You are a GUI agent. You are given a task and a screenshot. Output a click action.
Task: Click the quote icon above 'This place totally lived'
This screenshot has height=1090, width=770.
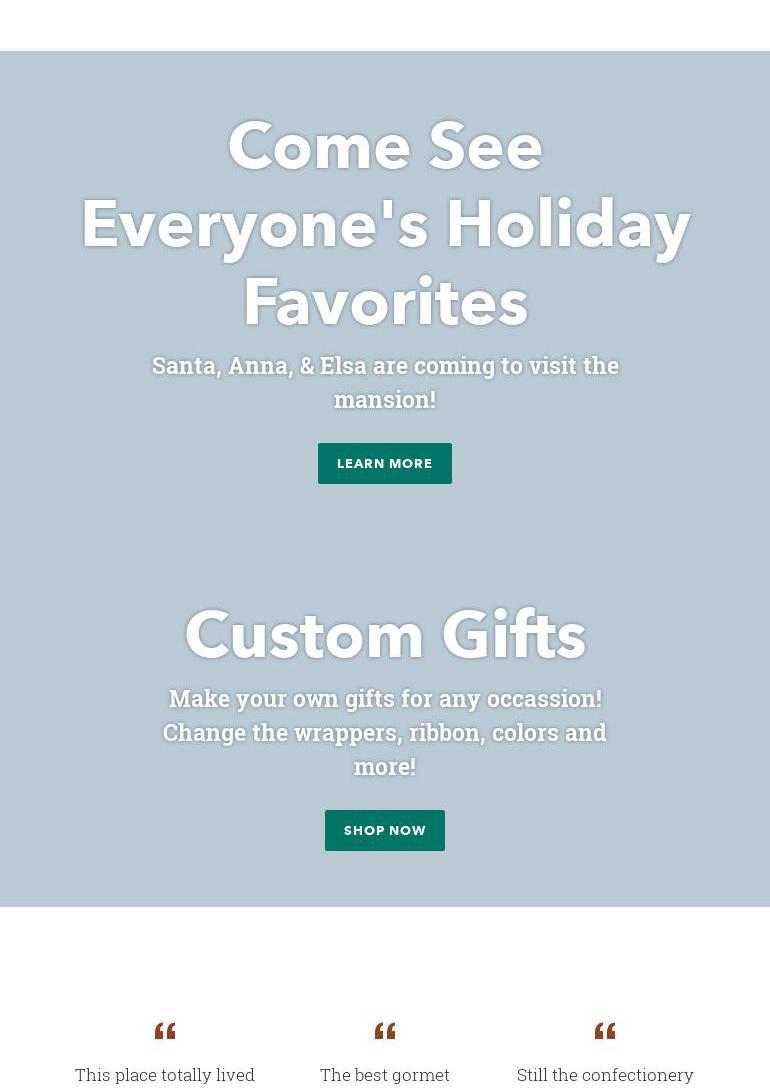pyautogui.click(x=165, y=1030)
